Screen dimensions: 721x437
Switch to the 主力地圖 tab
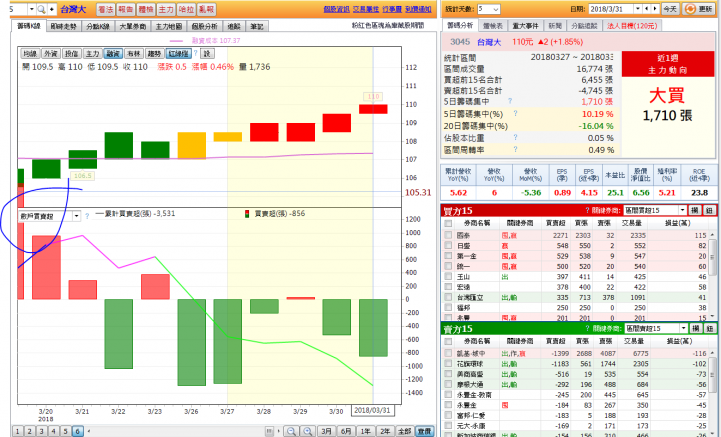click(x=168, y=26)
